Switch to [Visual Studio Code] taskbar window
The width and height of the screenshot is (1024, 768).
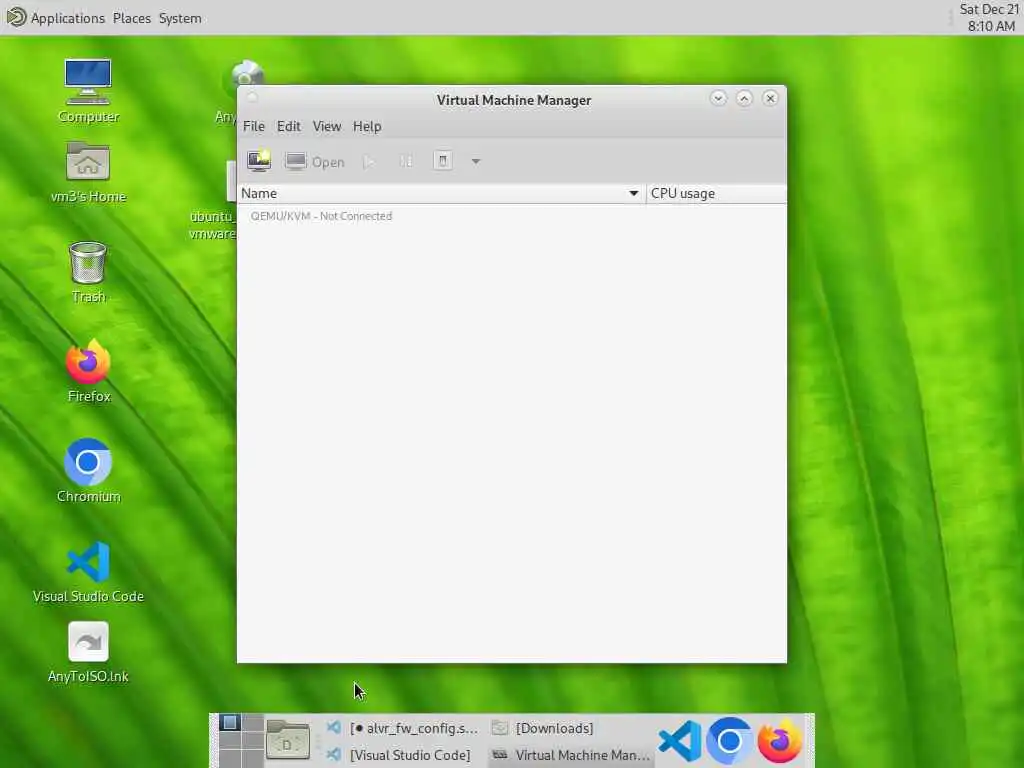pyautogui.click(x=402, y=755)
